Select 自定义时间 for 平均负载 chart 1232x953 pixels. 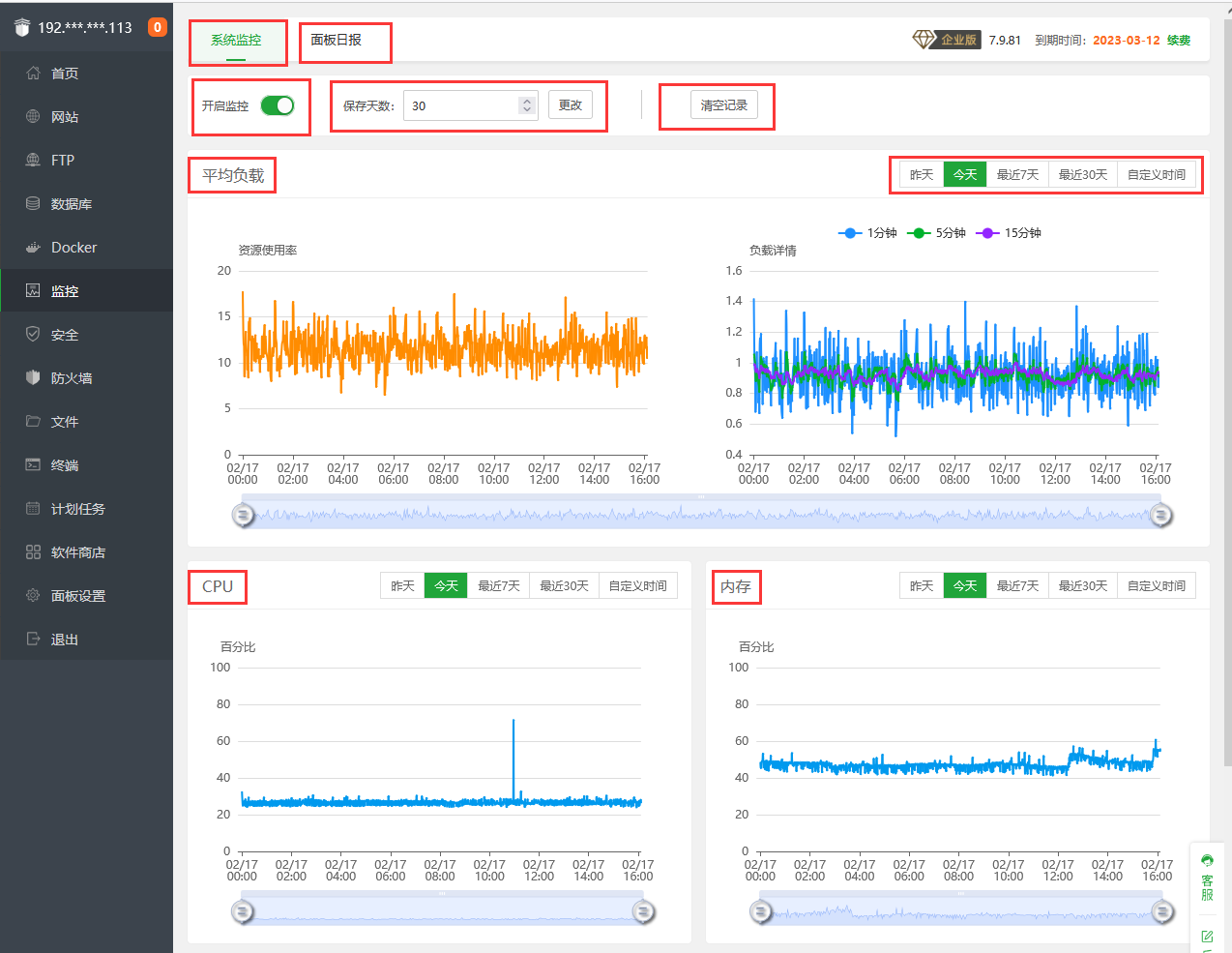[1157, 175]
